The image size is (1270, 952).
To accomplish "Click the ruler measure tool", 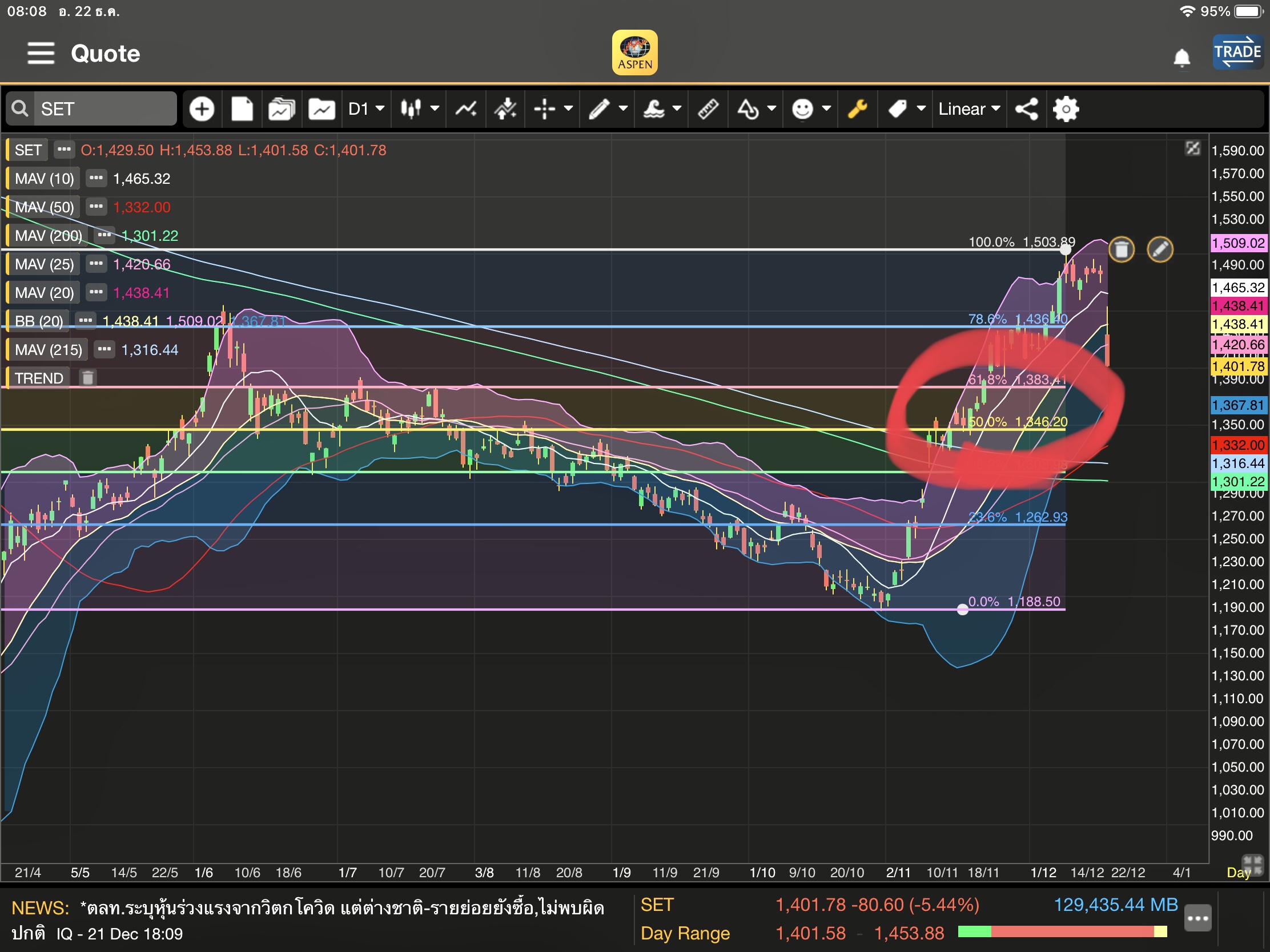I will [x=708, y=109].
